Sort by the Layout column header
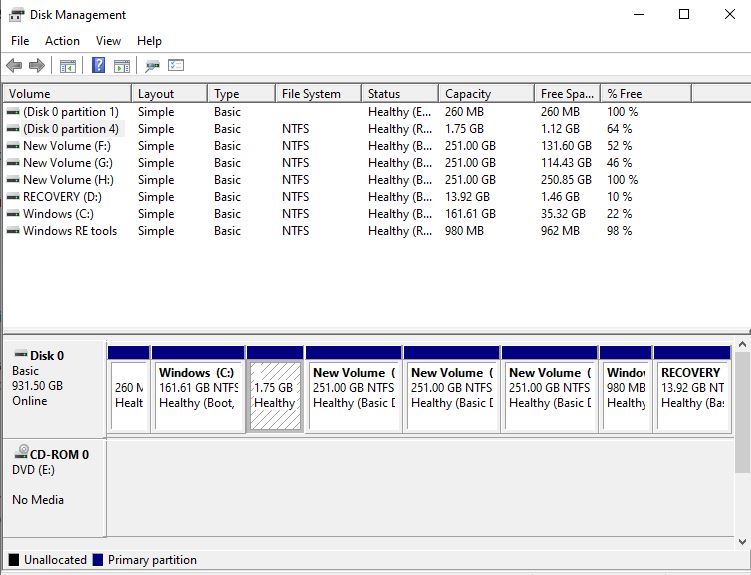 169,93
